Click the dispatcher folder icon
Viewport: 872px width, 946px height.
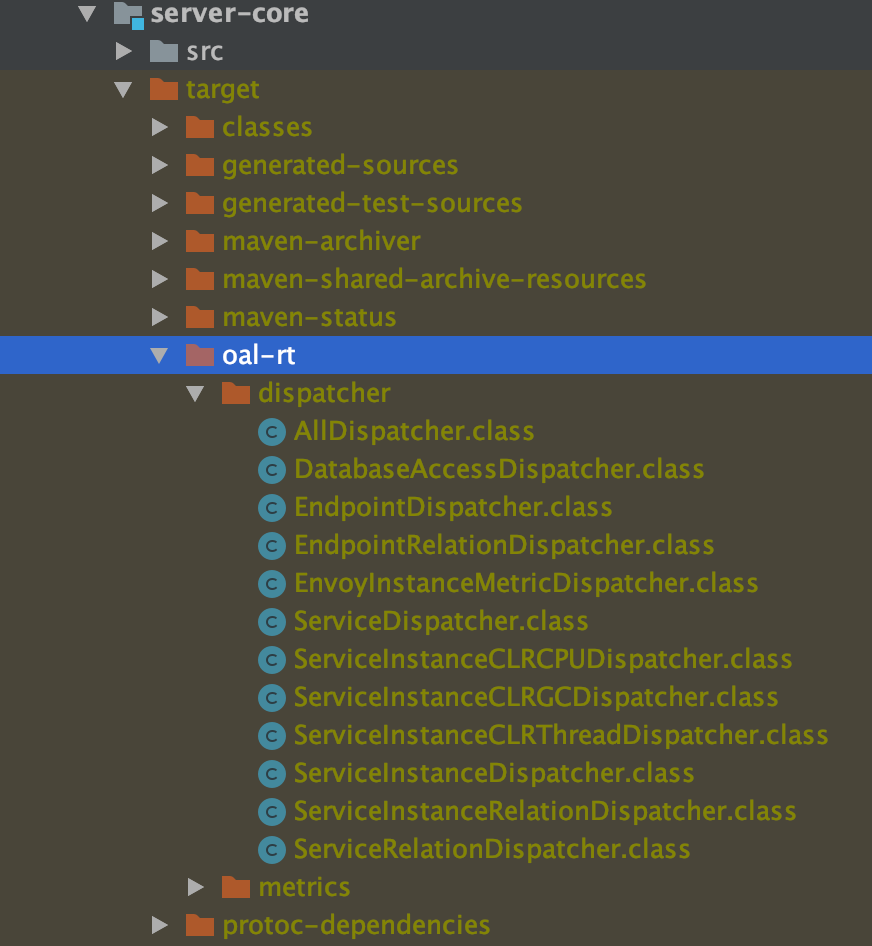pyautogui.click(x=236, y=393)
